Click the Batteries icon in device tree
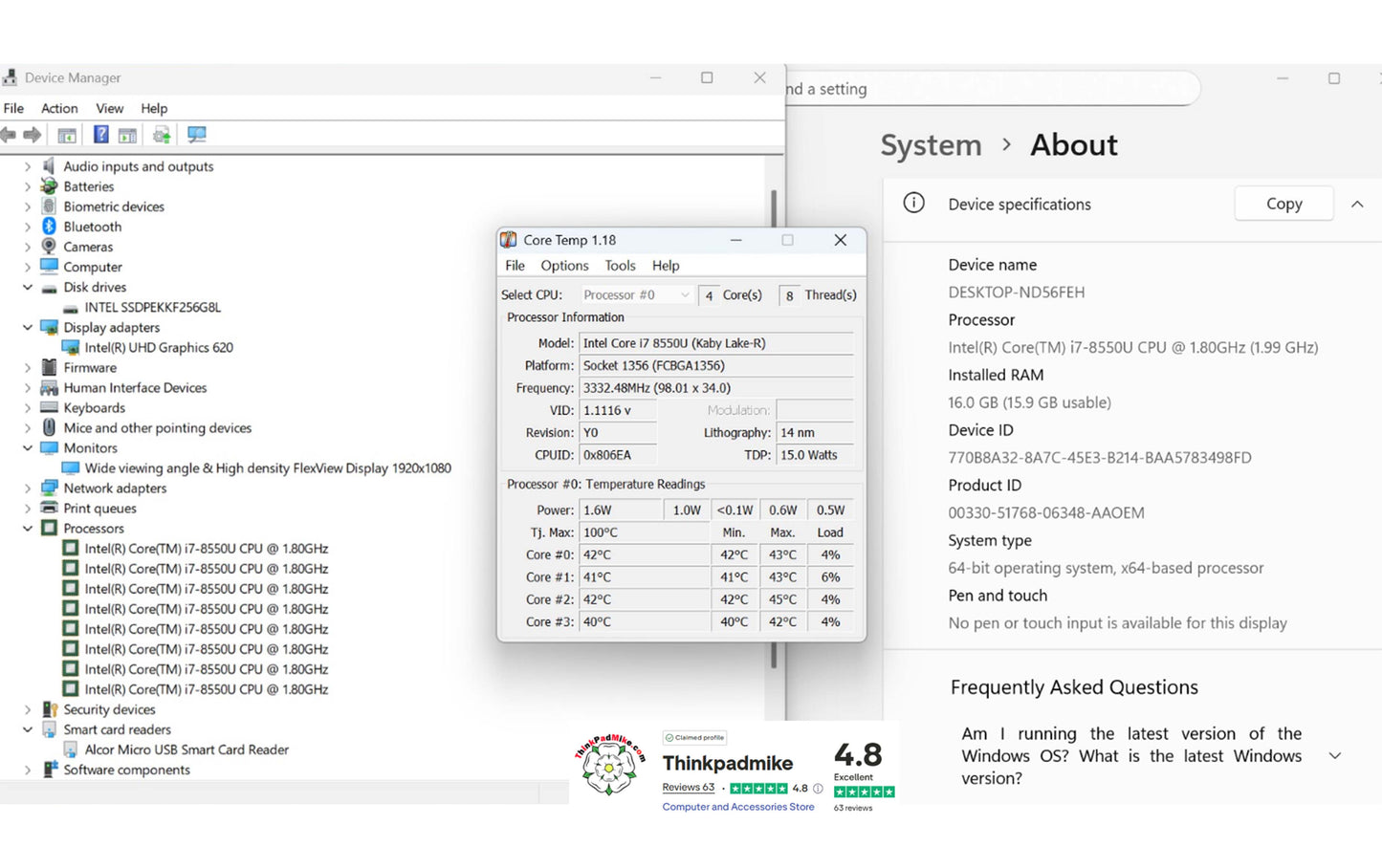 click(x=50, y=186)
